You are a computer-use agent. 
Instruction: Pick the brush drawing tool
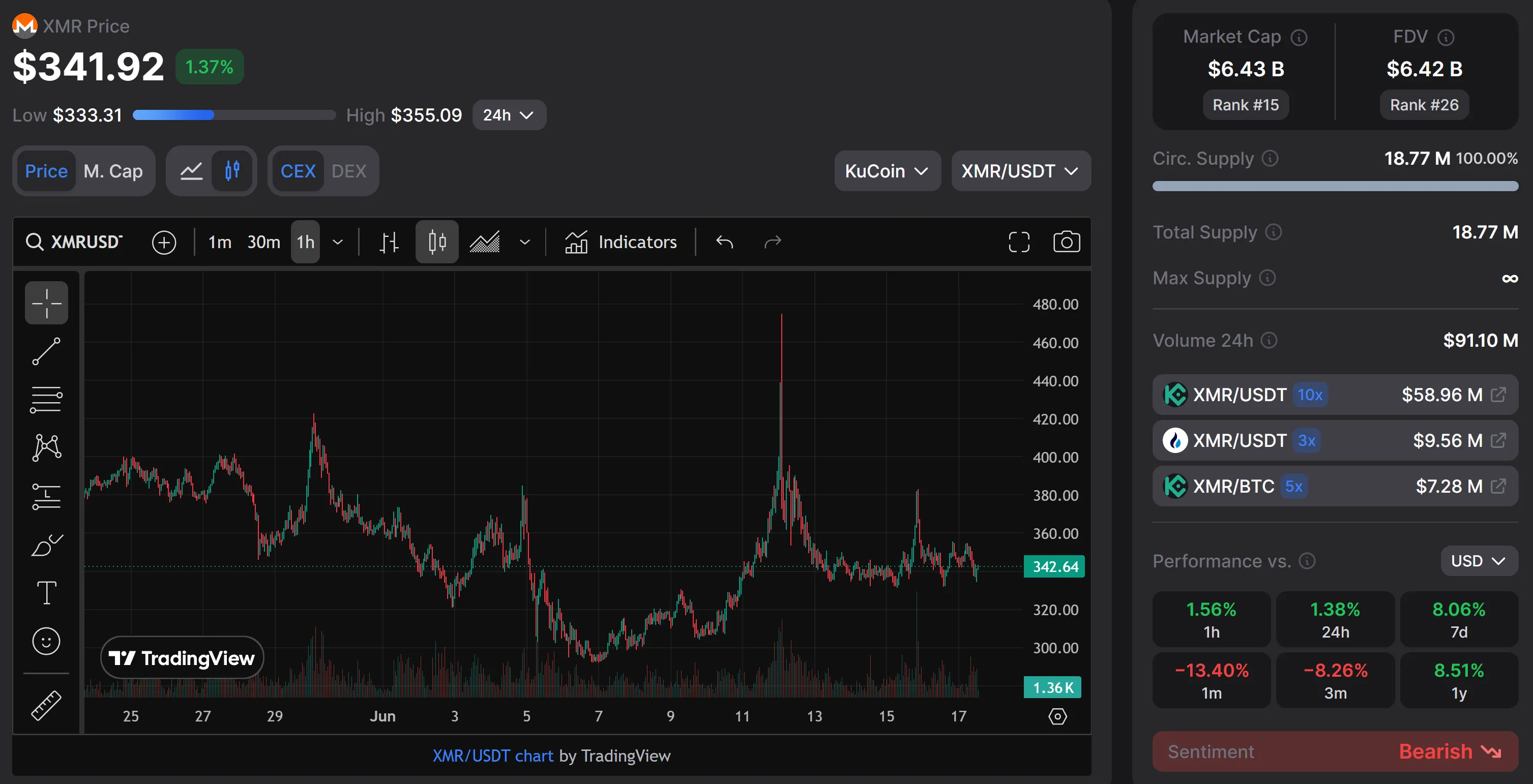(46, 545)
